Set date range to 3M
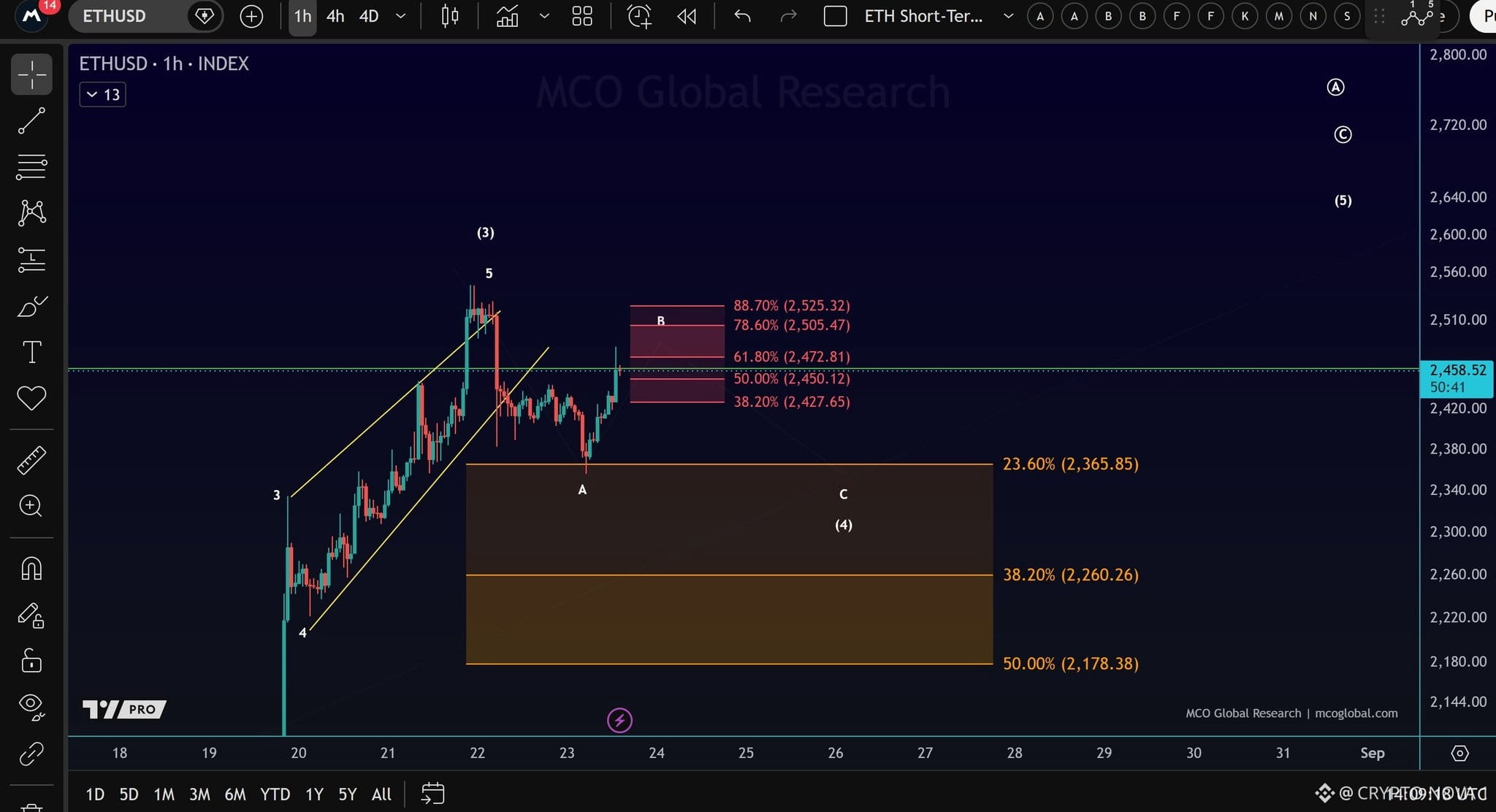 pyautogui.click(x=199, y=794)
